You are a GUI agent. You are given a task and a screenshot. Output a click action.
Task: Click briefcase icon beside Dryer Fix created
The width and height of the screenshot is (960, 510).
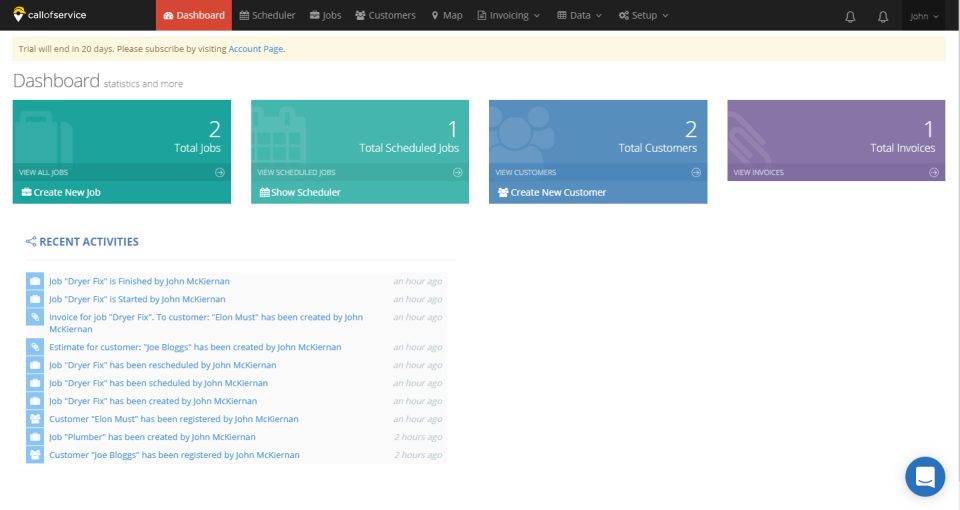(x=35, y=401)
